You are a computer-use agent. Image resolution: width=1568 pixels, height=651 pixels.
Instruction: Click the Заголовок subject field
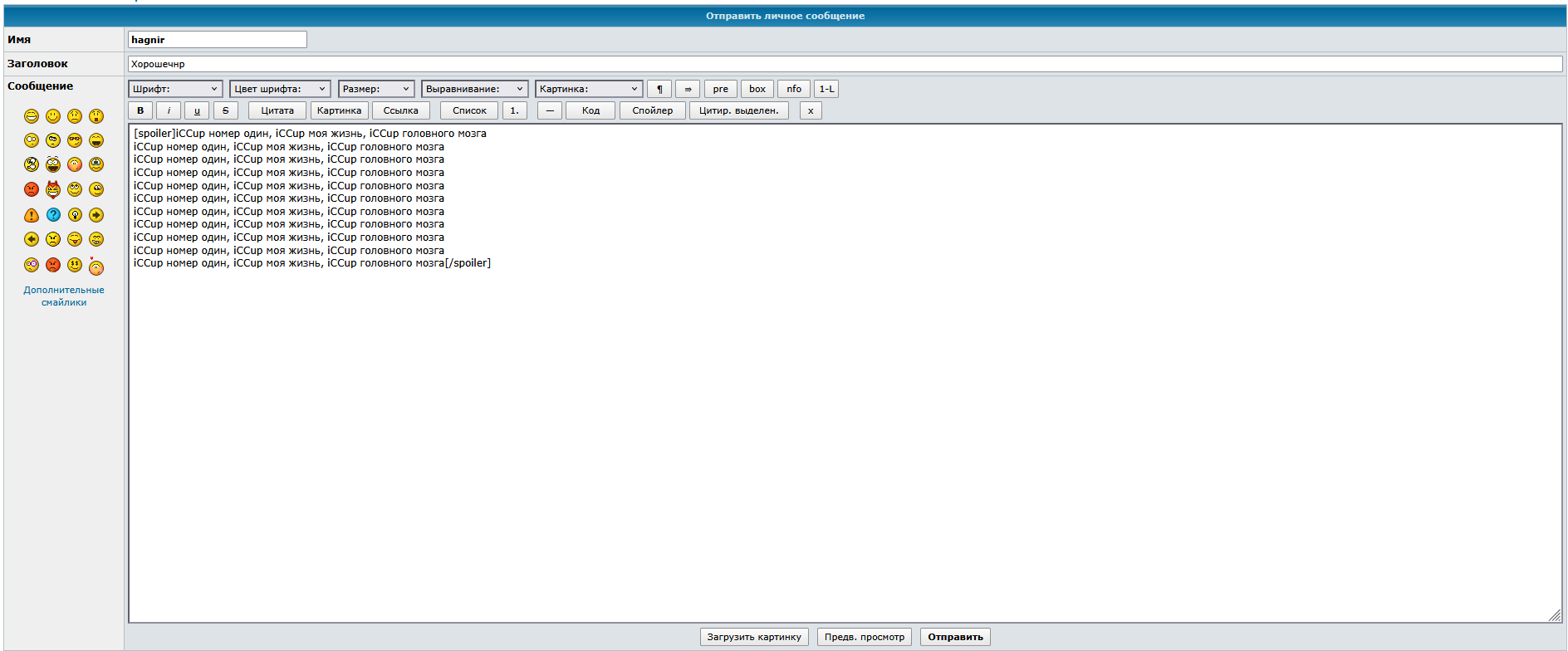click(845, 64)
